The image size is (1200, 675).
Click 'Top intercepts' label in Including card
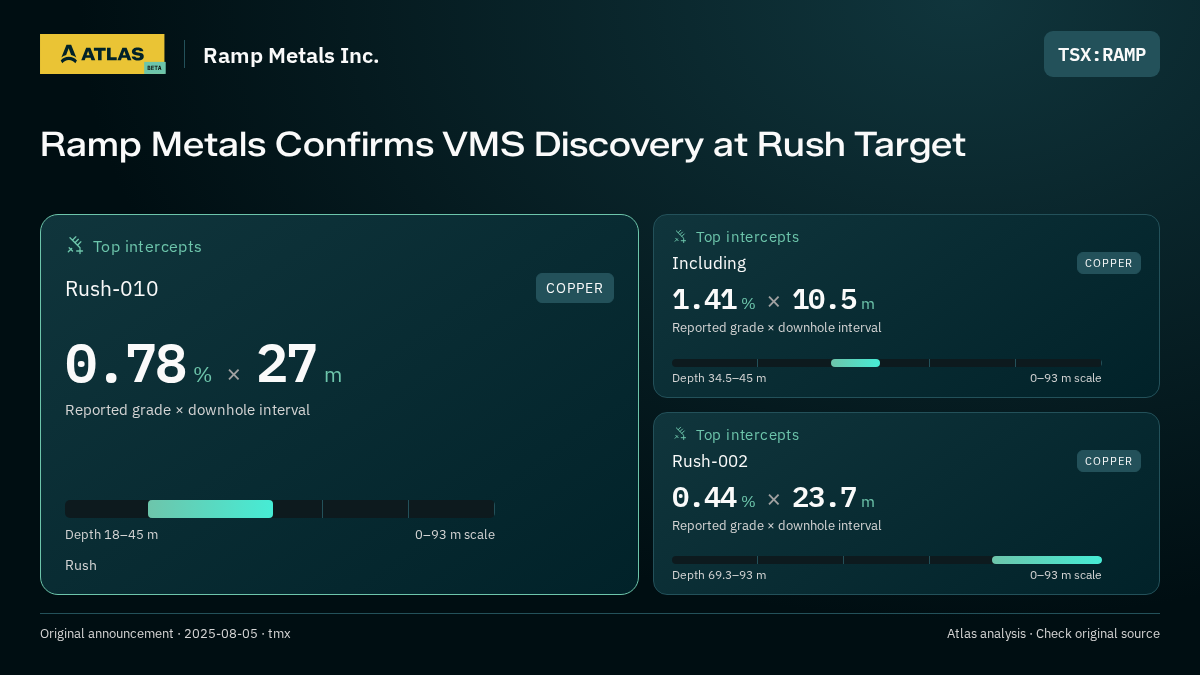(x=747, y=237)
